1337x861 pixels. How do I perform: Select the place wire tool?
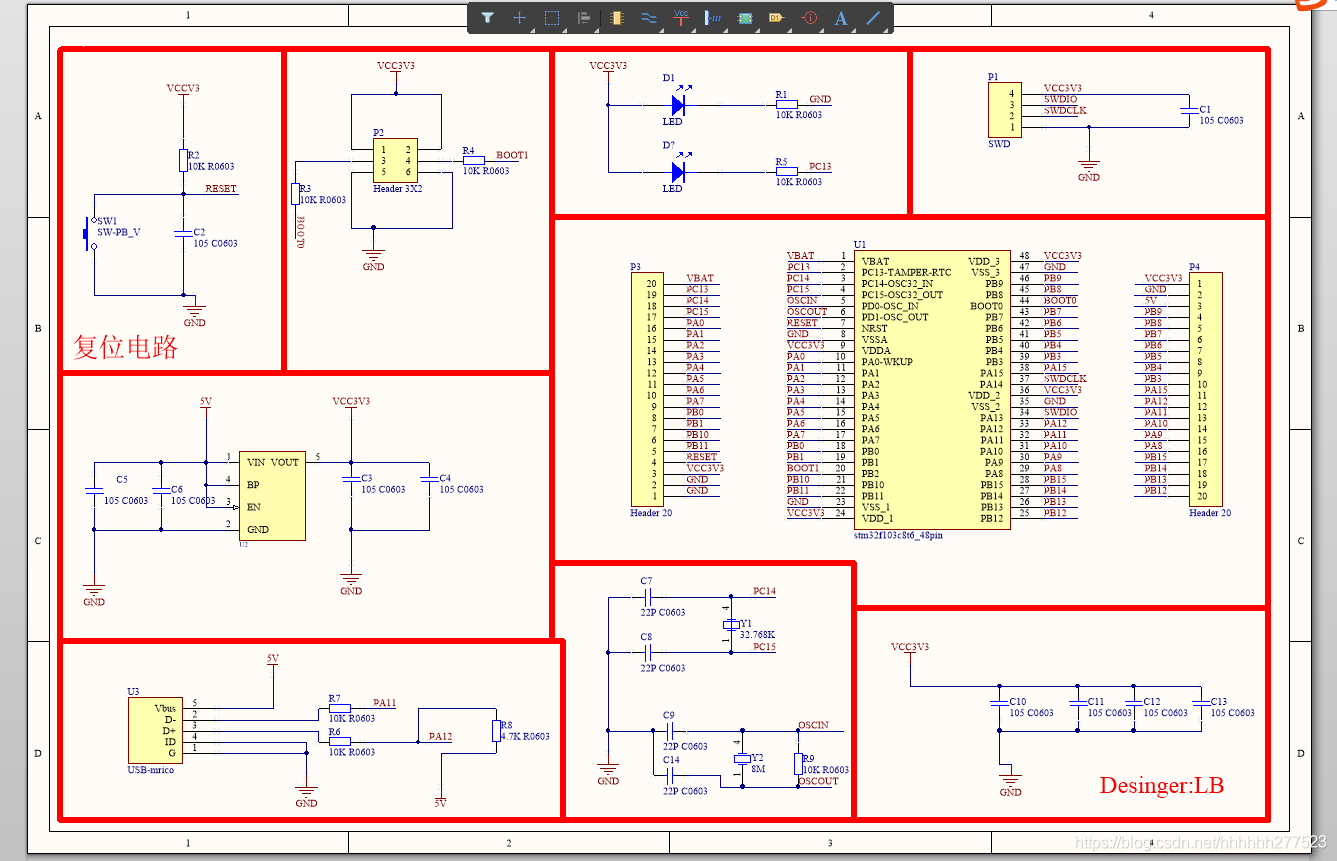pos(649,17)
